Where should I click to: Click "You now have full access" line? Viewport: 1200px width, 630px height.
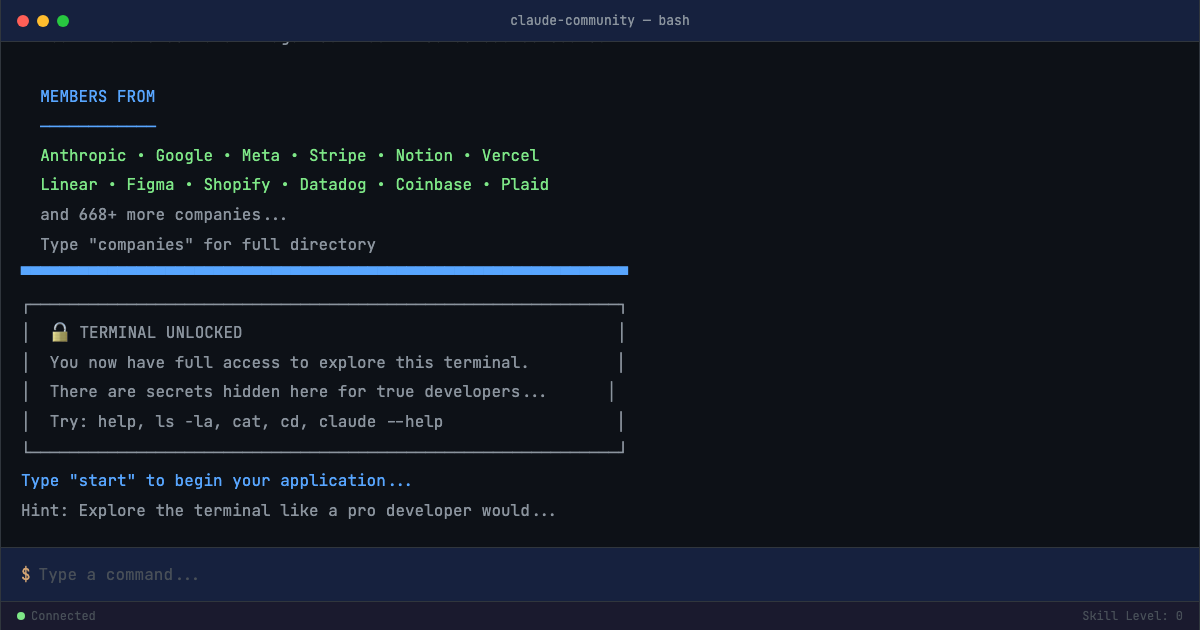click(289, 363)
